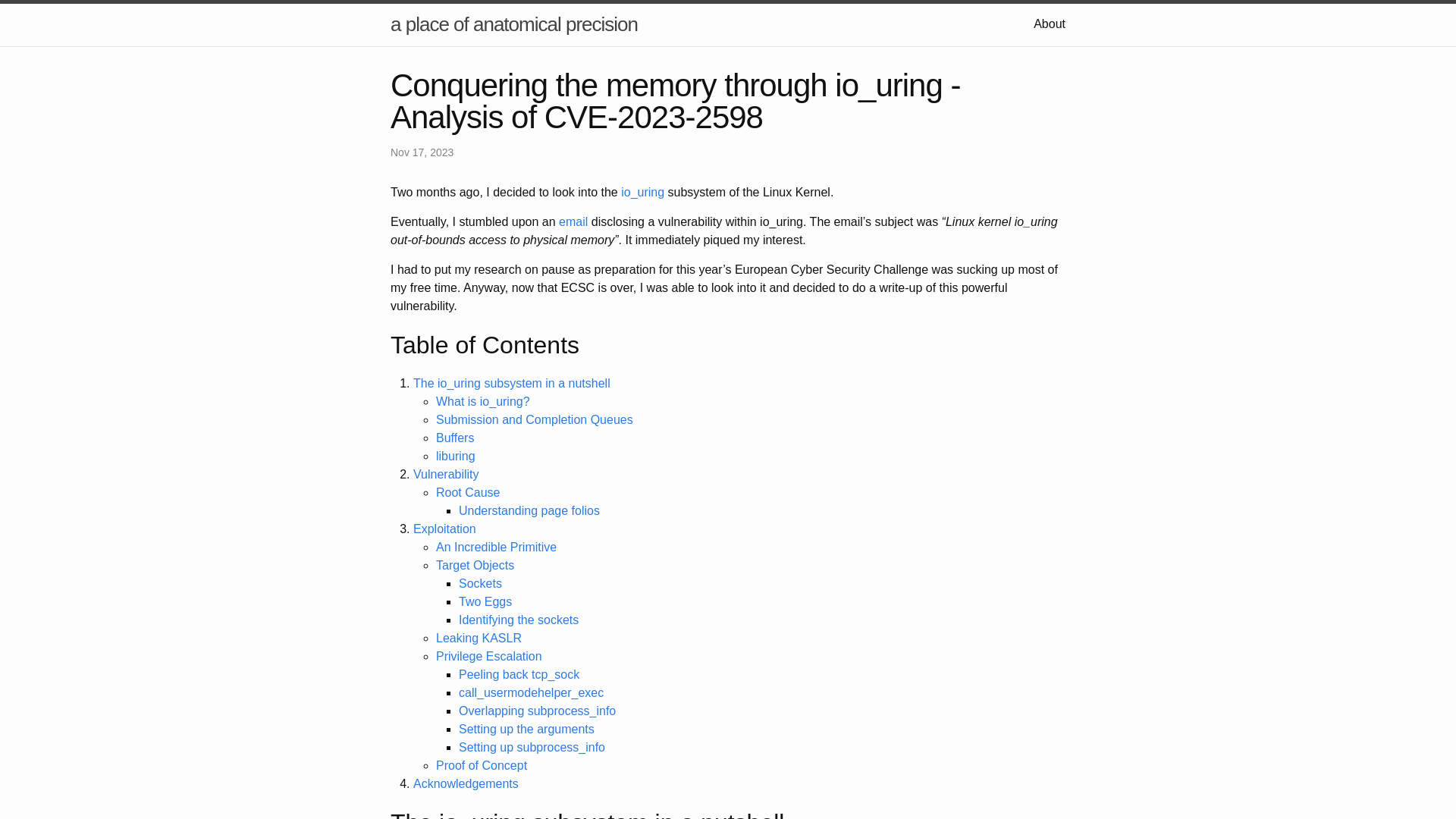Click the io_uring subsystem link
Image resolution: width=1456 pixels, height=819 pixels.
pyautogui.click(x=642, y=192)
